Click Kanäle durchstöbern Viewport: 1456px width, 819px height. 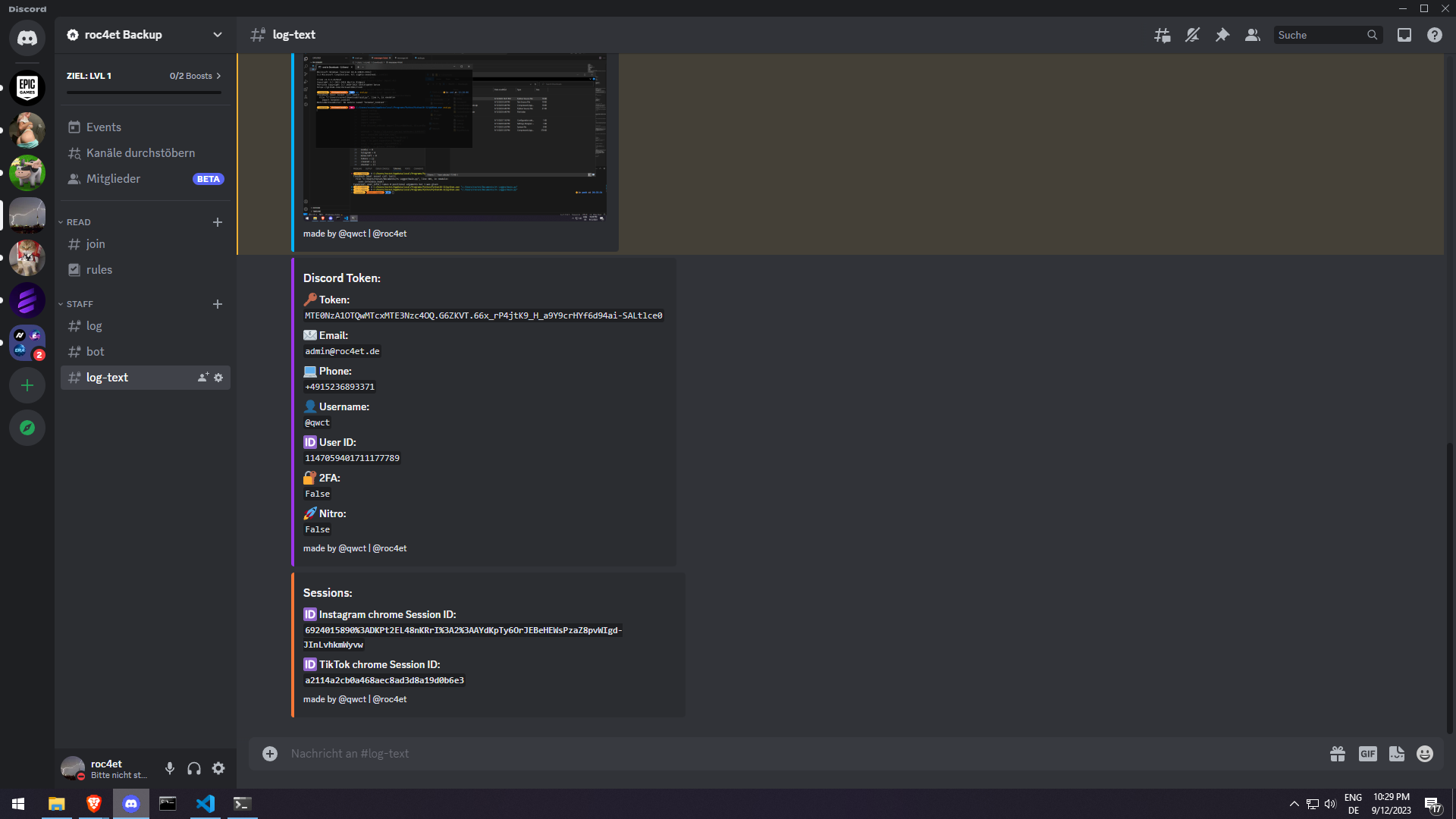pos(140,153)
